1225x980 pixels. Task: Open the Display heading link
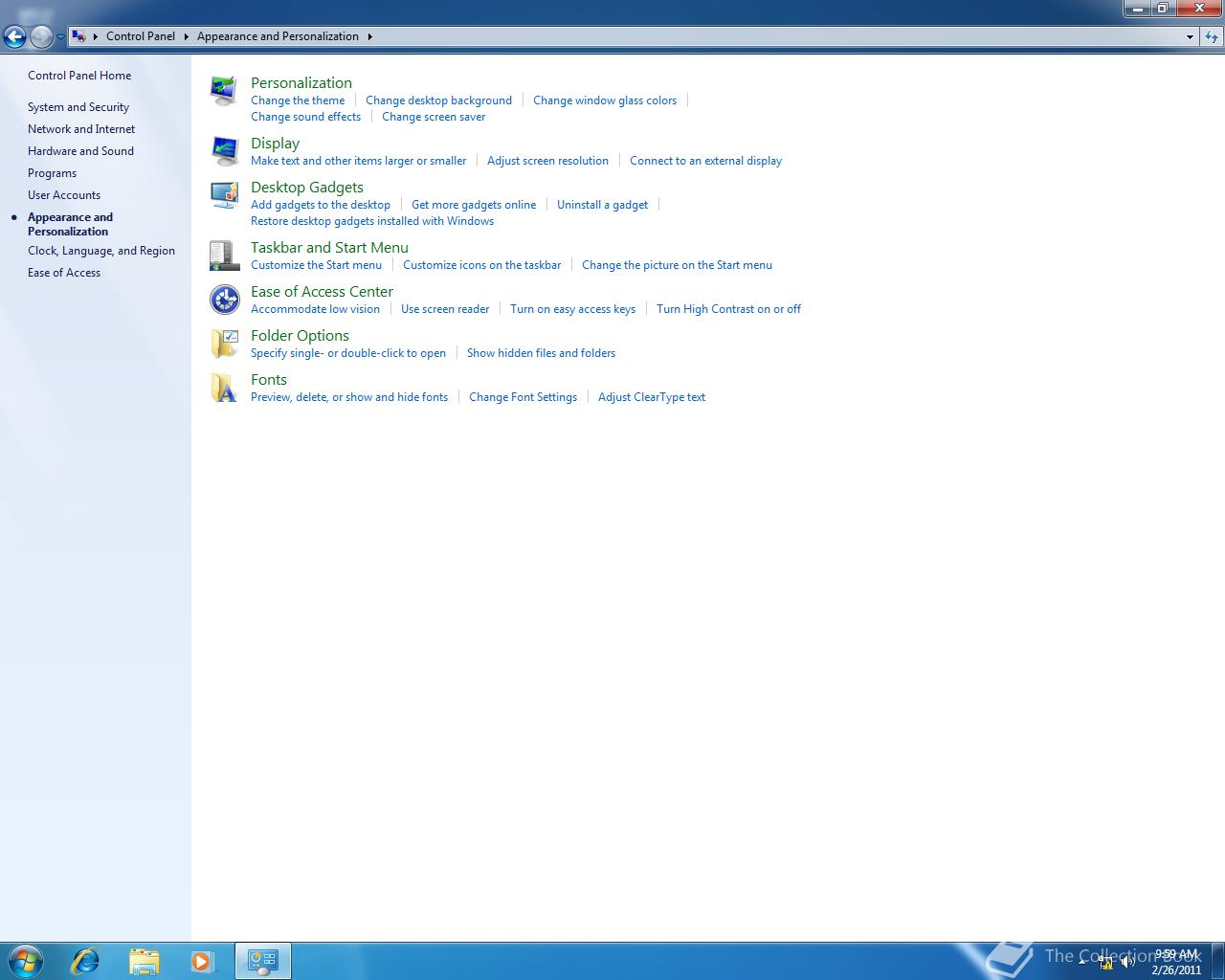coord(275,144)
